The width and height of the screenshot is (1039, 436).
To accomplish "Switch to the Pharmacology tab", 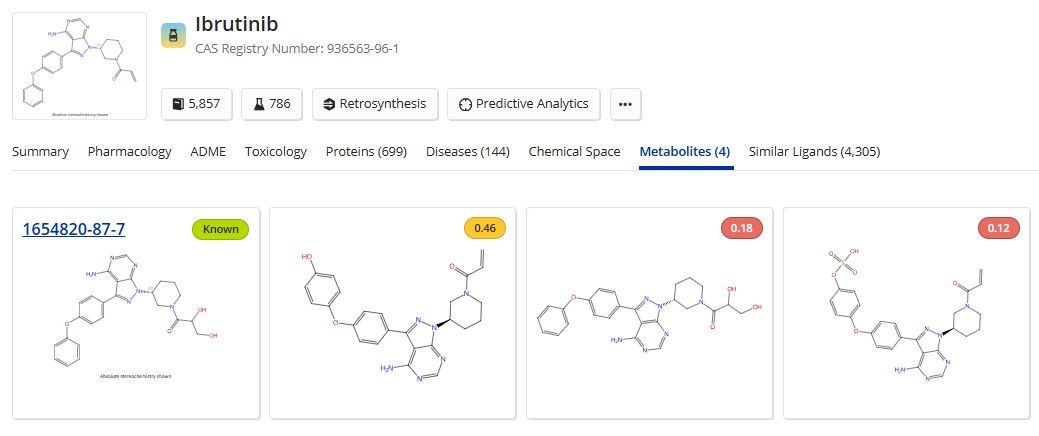I will tap(129, 152).
